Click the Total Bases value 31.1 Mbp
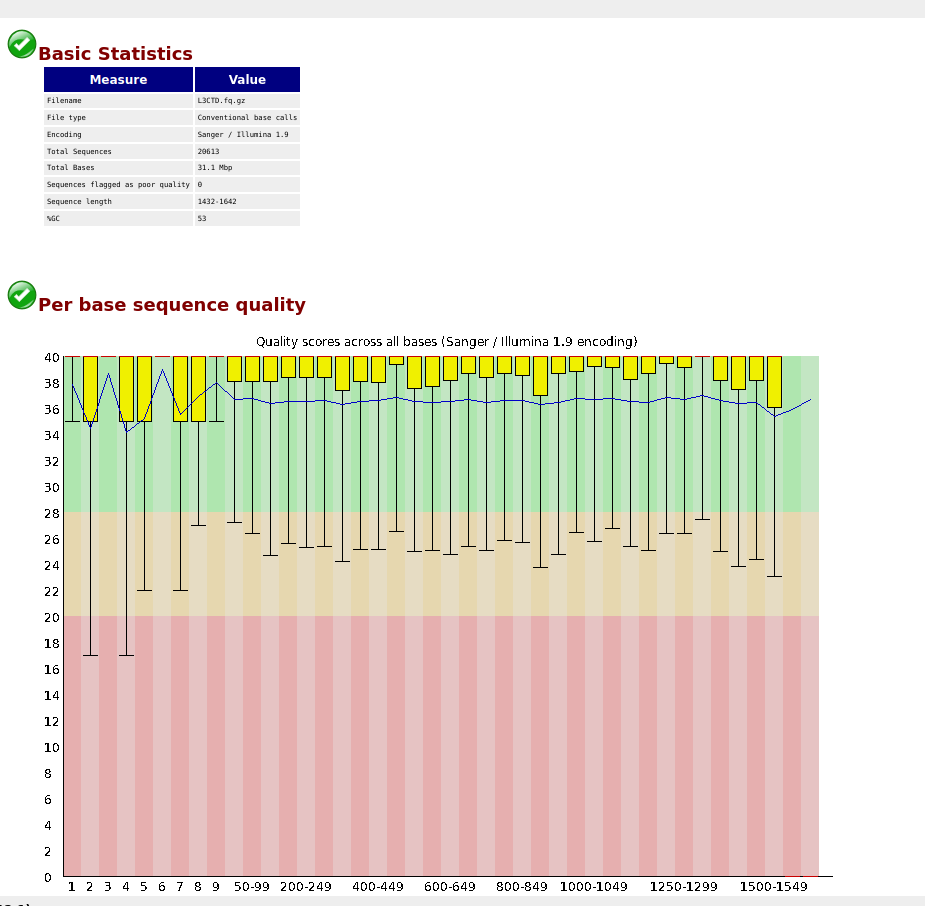925x906 pixels. [x=214, y=168]
